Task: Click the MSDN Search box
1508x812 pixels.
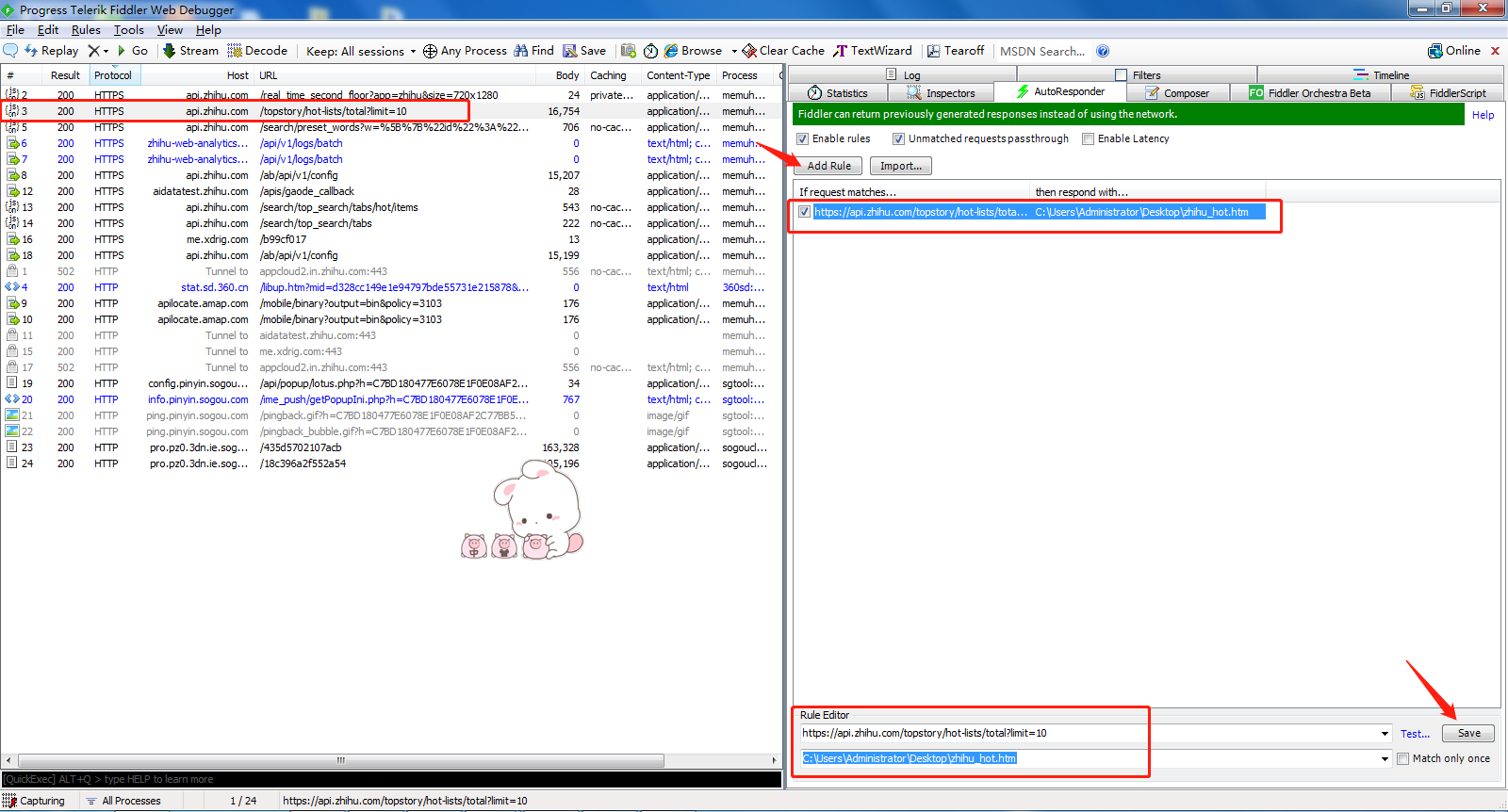Action: 1042,51
